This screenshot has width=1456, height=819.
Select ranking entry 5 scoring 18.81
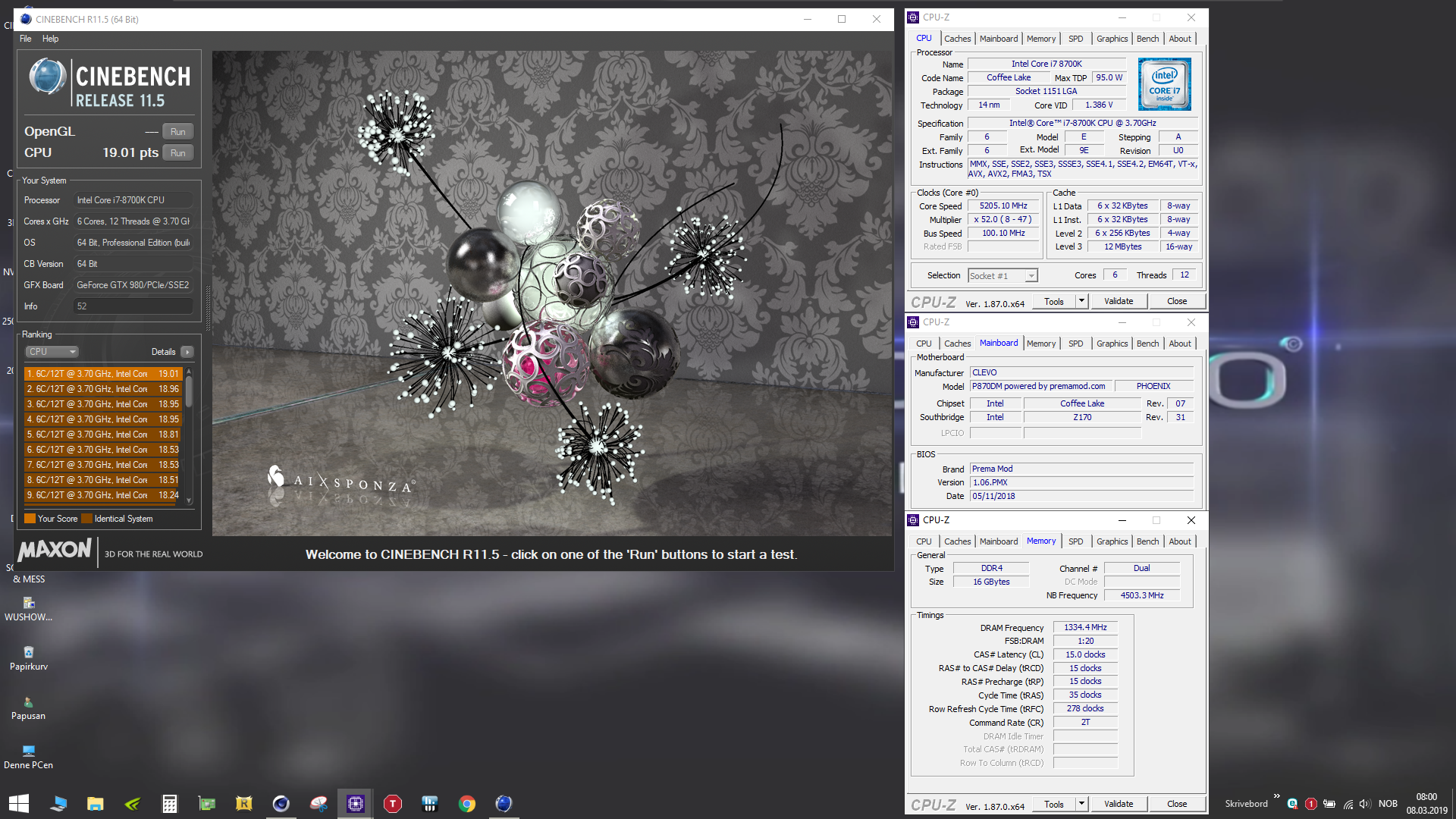coord(103,435)
